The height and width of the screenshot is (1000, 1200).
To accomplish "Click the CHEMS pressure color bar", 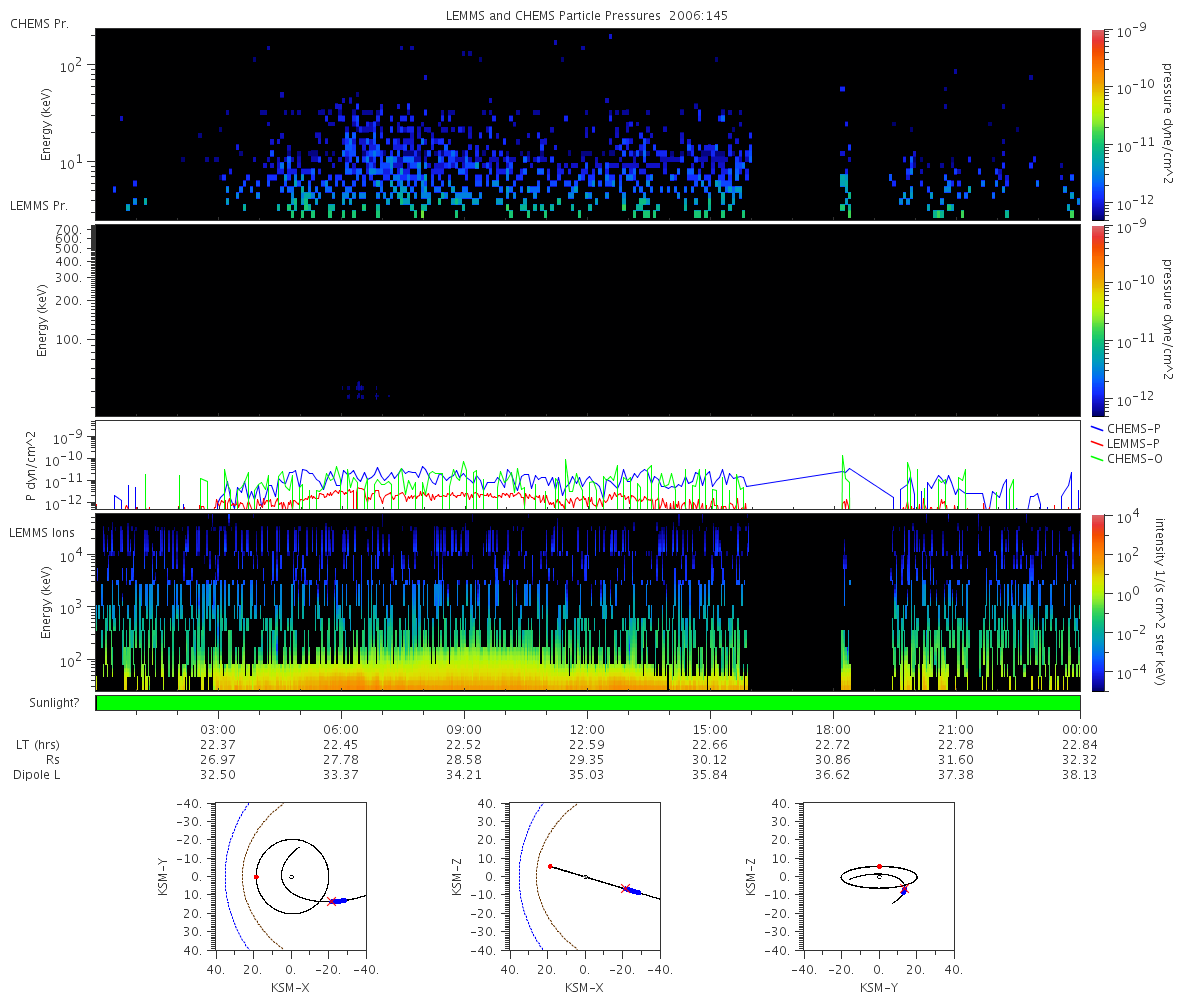I will tap(1099, 124).
